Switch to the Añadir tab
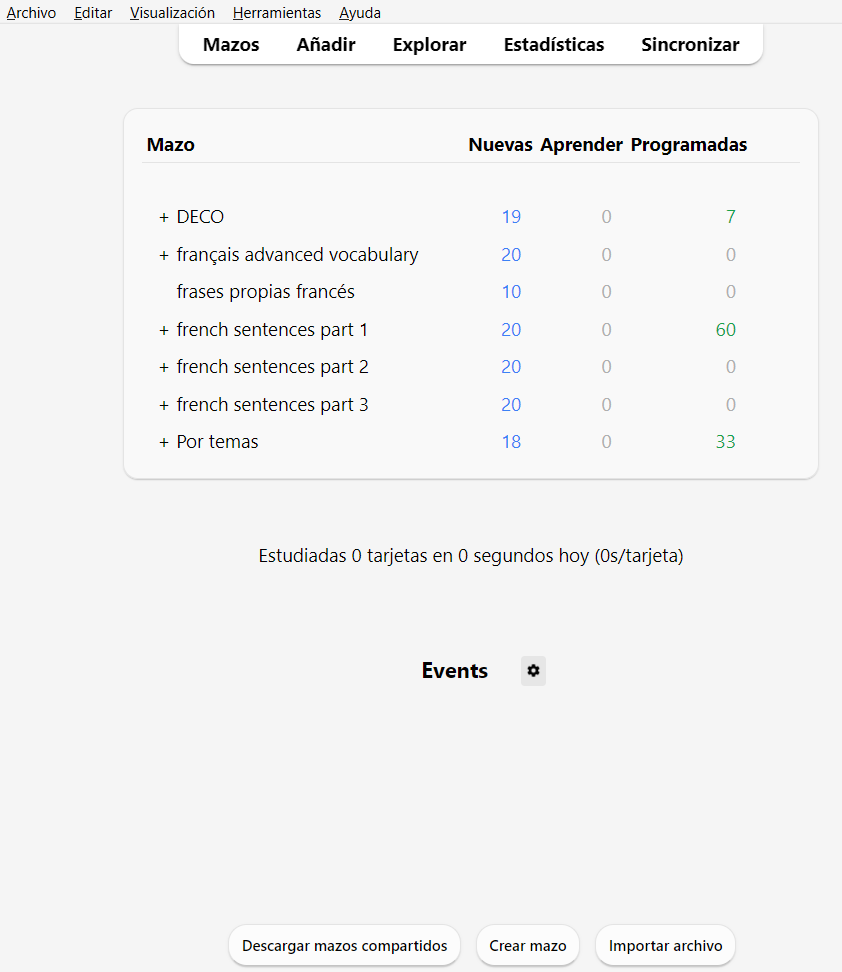 click(x=325, y=44)
